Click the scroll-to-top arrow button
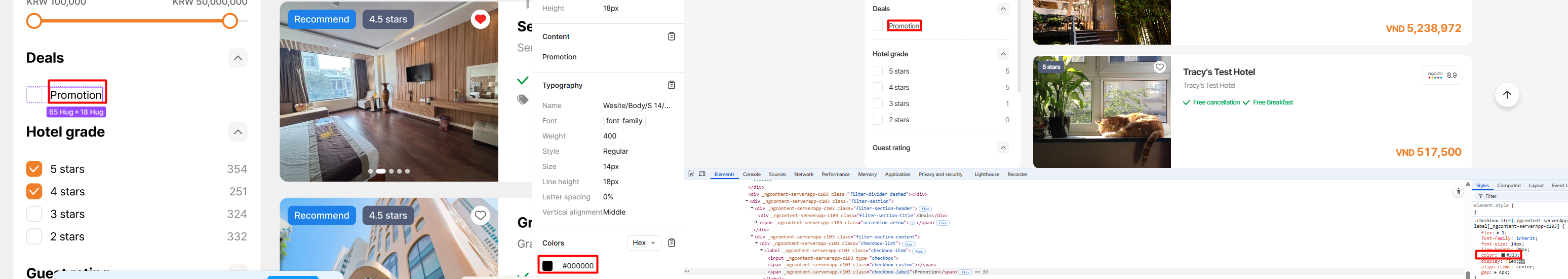Image resolution: width=1568 pixels, height=279 pixels. coord(1507,95)
